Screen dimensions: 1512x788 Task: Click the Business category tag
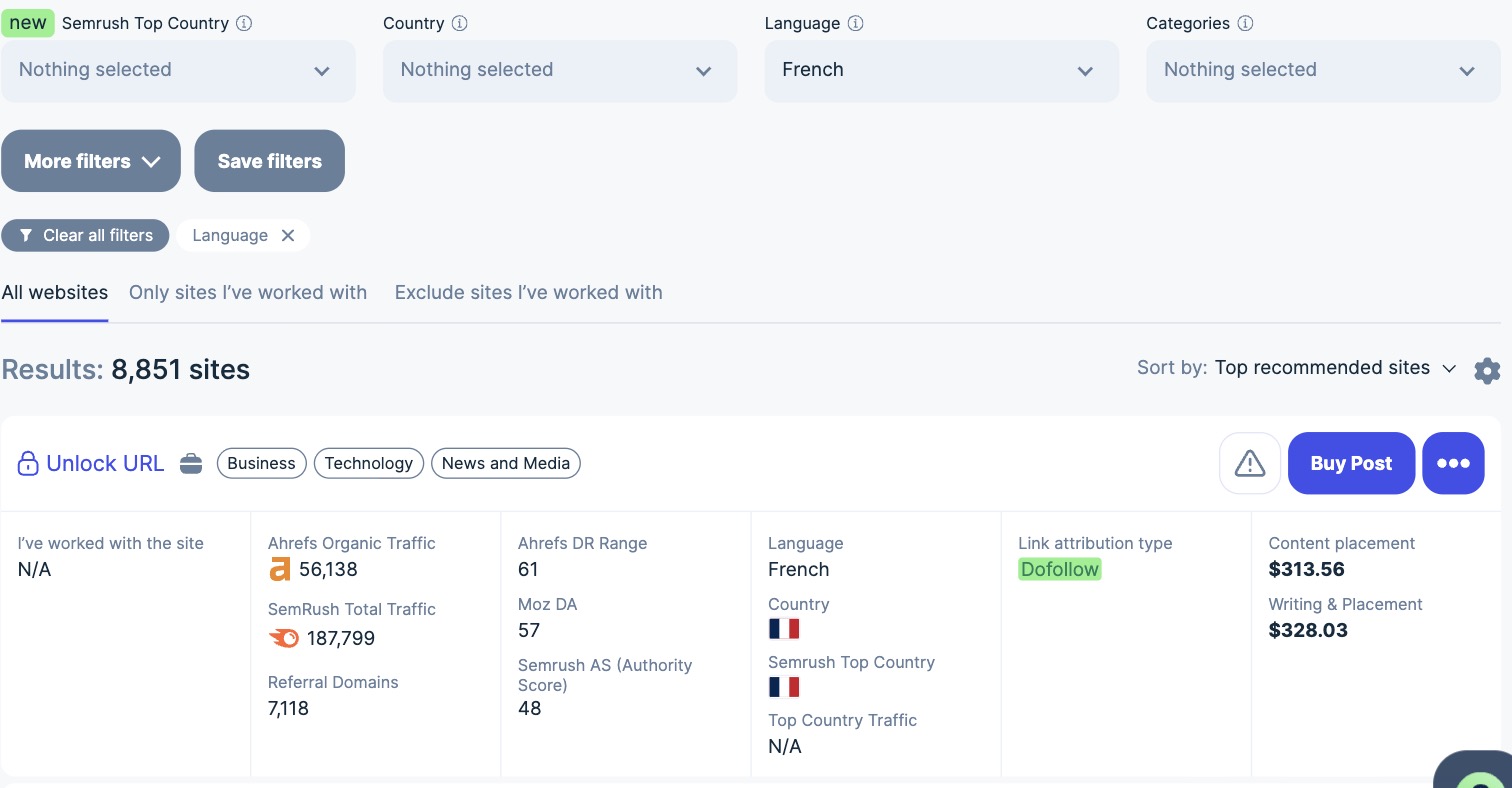262,463
